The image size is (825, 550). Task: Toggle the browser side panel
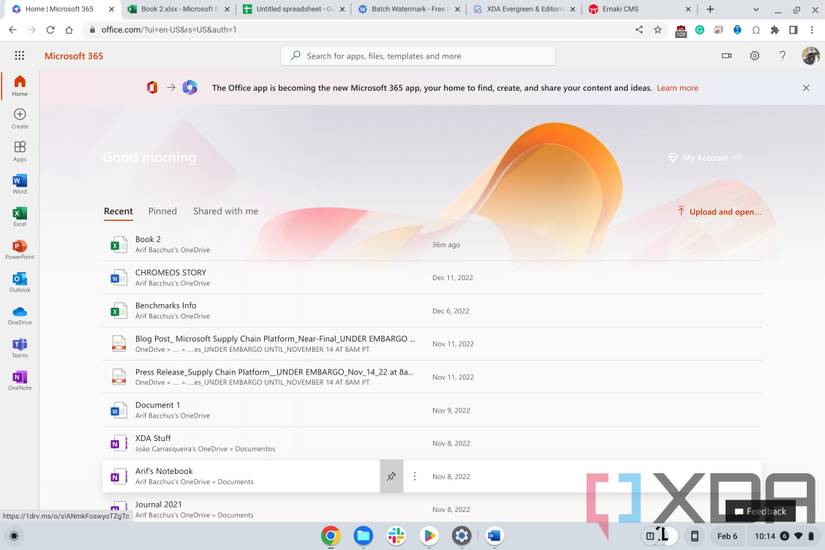(x=793, y=30)
